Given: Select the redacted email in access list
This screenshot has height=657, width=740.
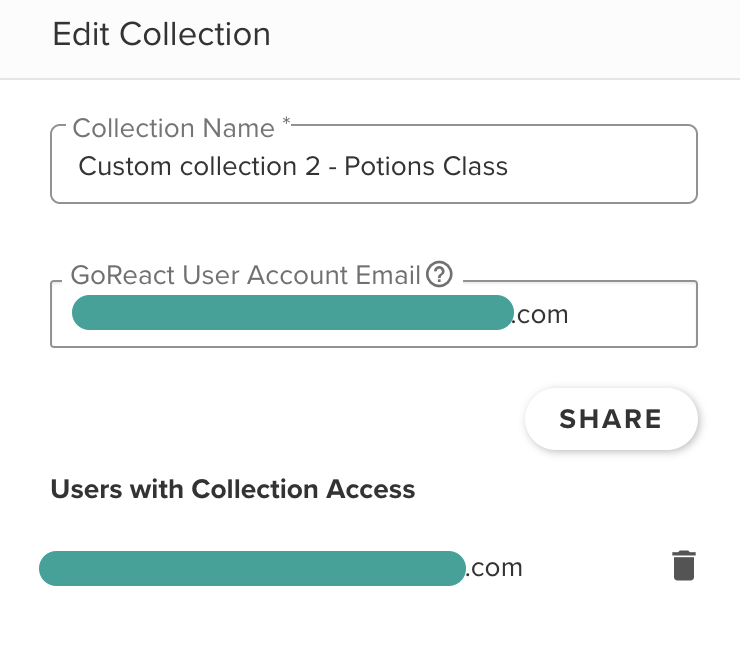Looking at the screenshot, I should click(252, 568).
